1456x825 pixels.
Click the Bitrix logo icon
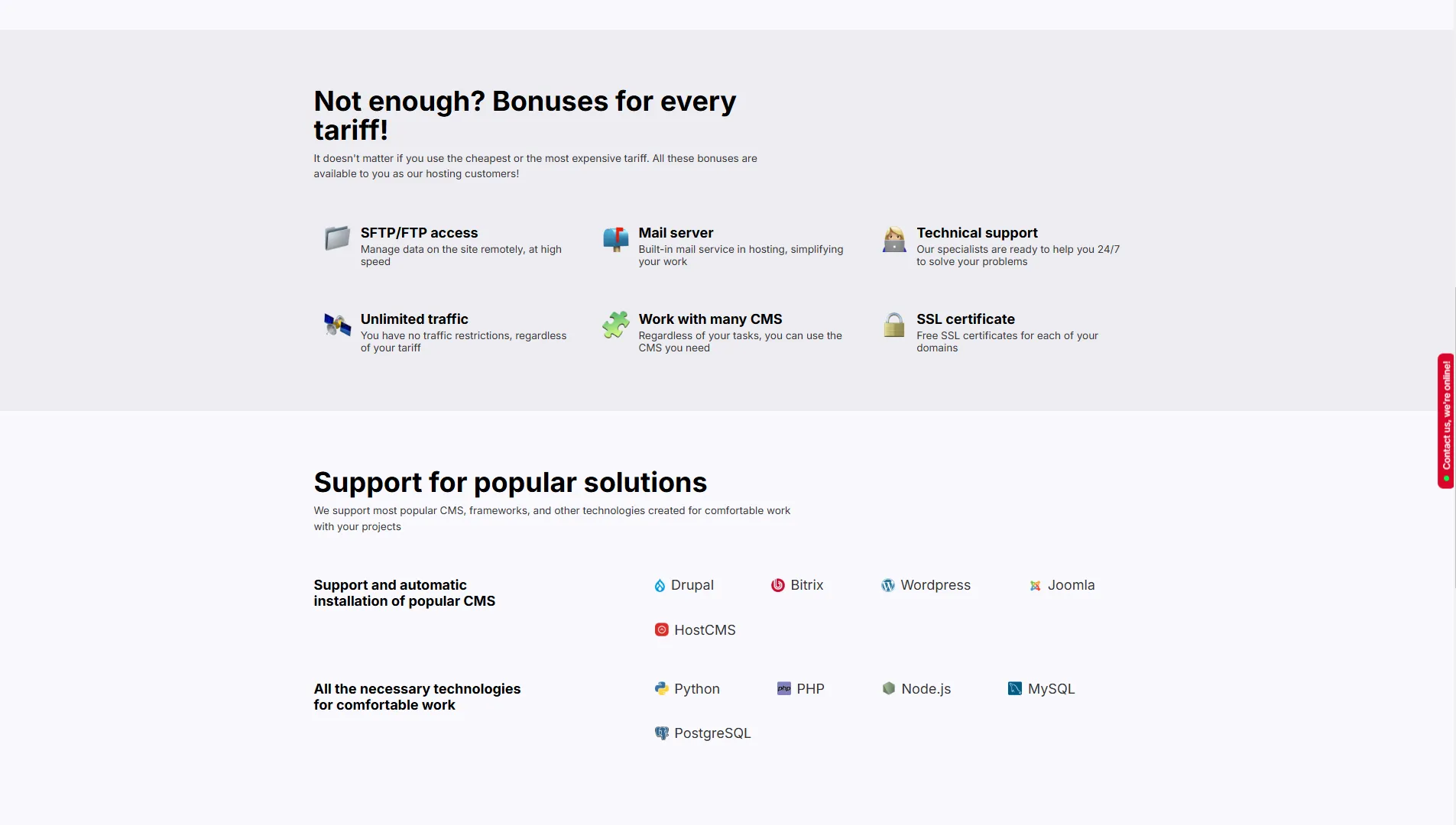(777, 586)
